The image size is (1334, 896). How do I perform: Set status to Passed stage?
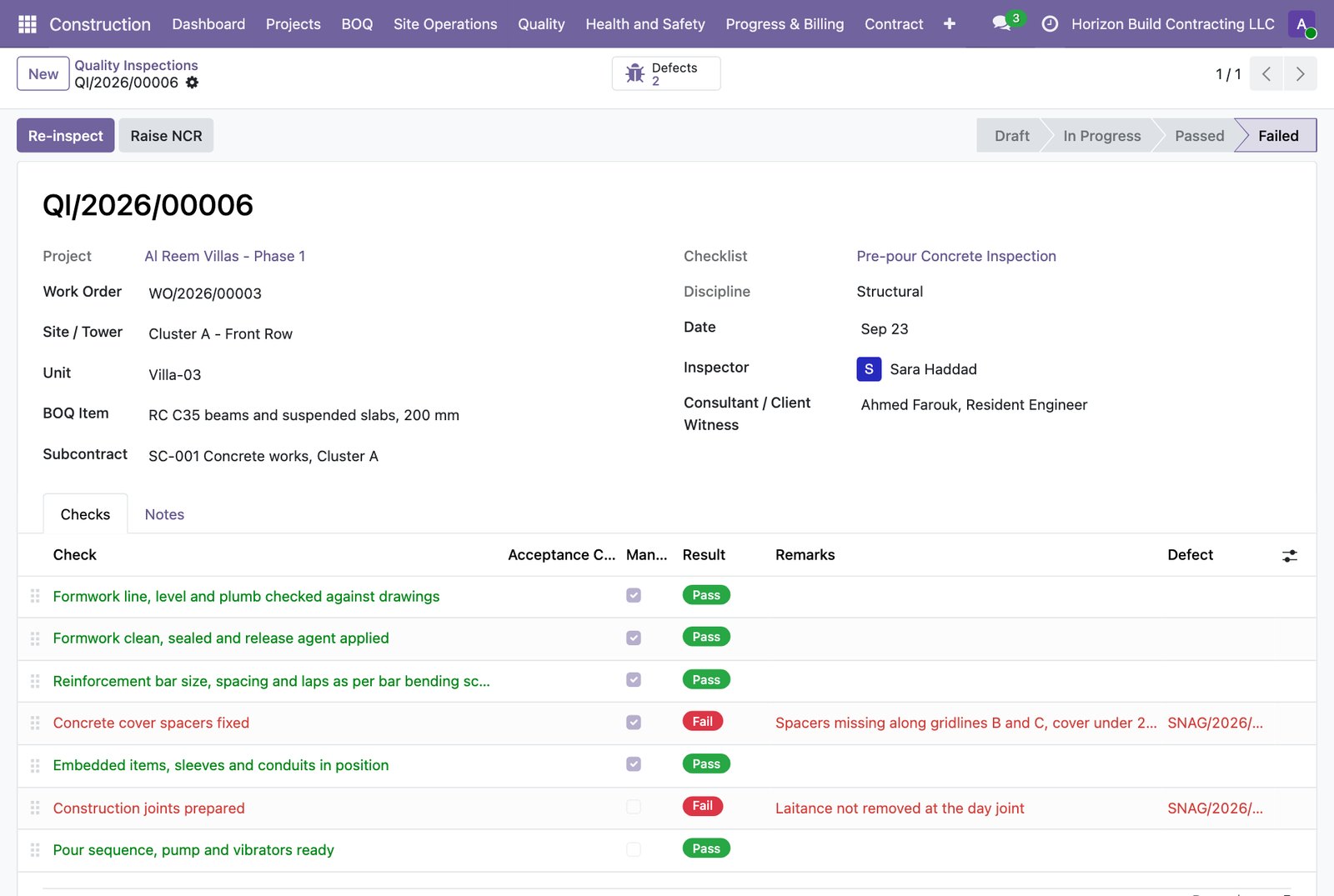[1199, 136]
